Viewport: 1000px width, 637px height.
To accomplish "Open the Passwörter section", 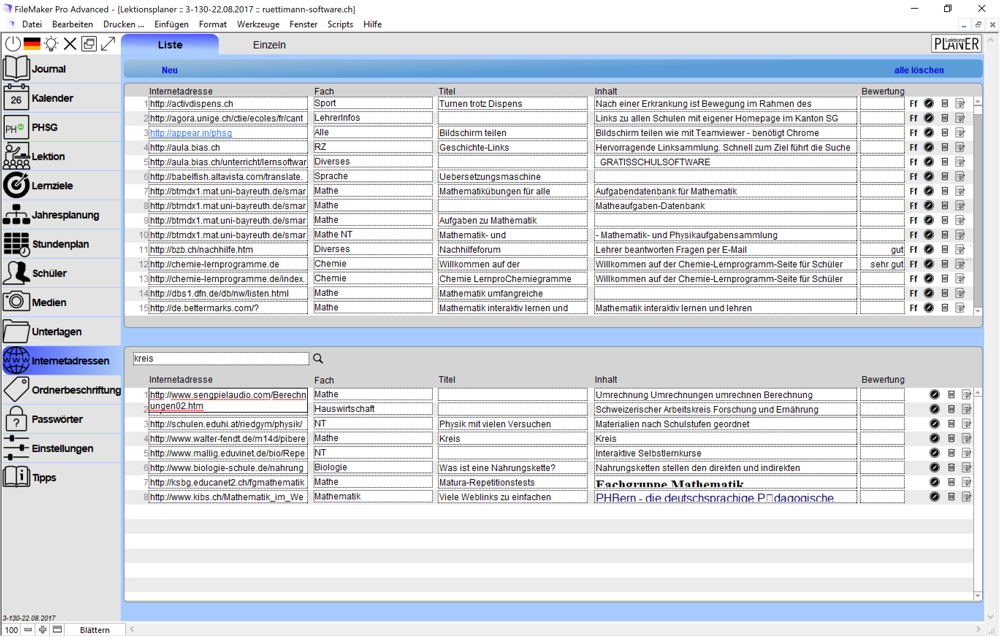I will click(61, 419).
